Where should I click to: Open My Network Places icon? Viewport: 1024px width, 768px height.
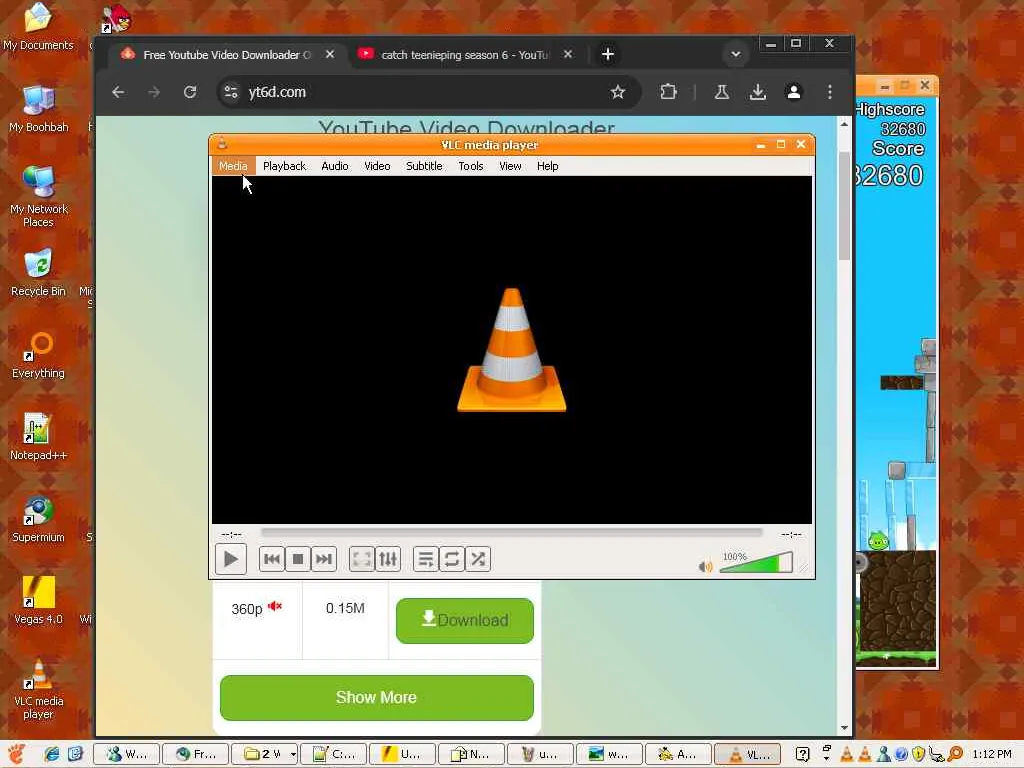39,196
